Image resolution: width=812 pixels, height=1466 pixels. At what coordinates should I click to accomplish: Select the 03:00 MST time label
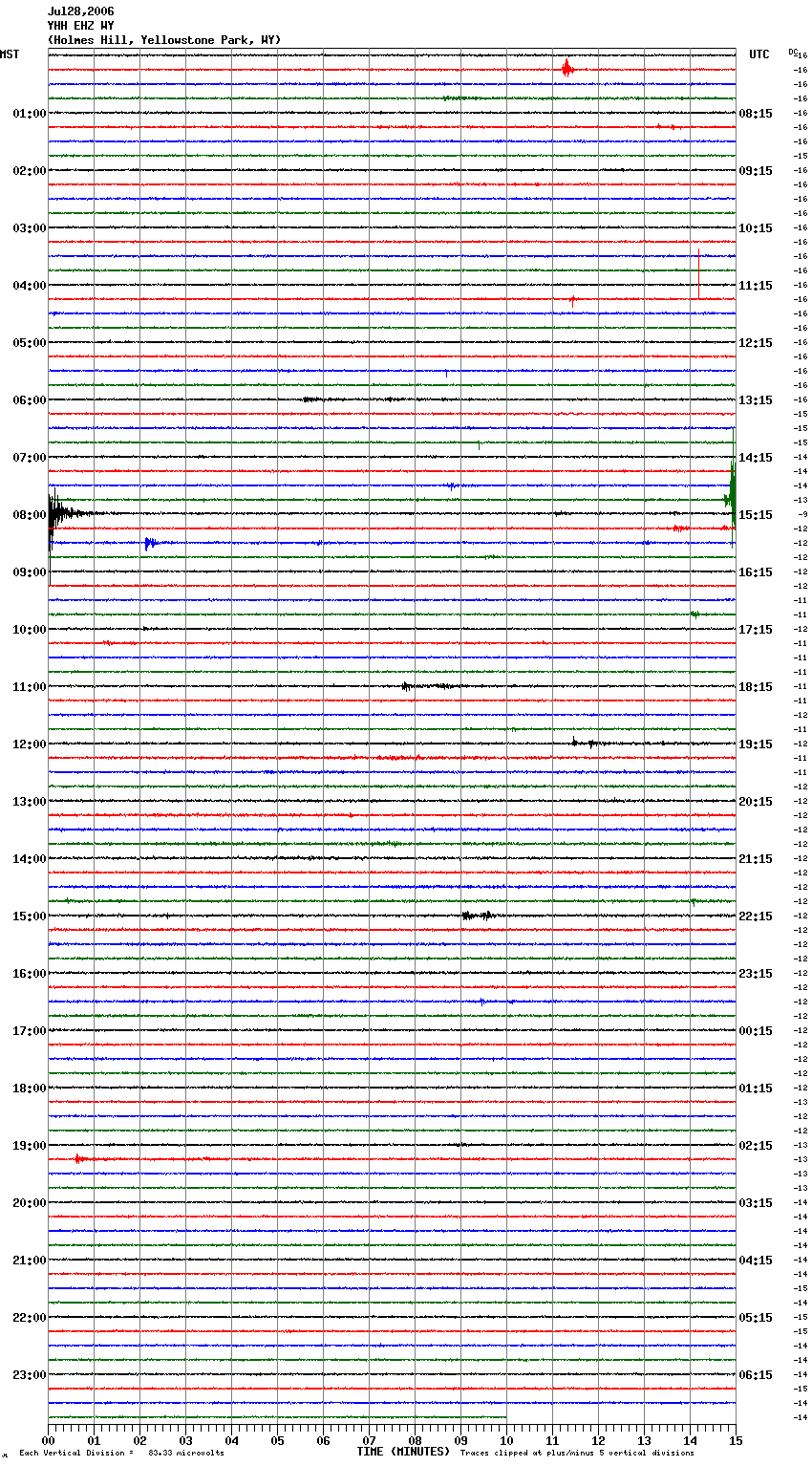click(30, 228)
